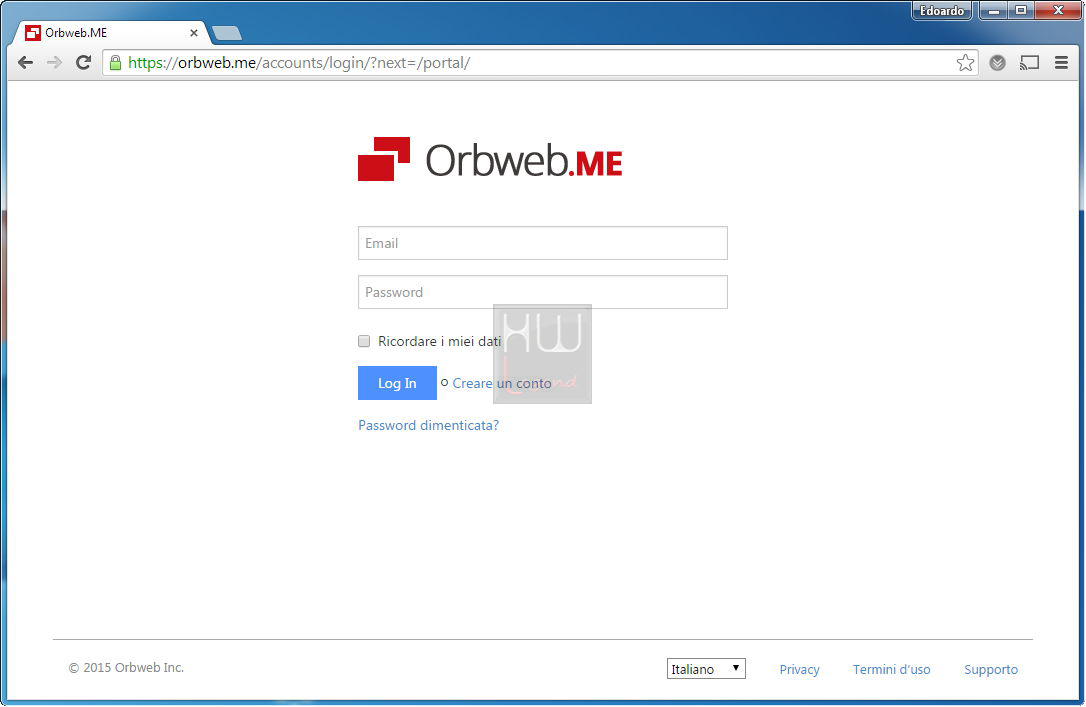Maximize the Chrome window
This screenshot has height=707, width=1086.
point(1021,10)
